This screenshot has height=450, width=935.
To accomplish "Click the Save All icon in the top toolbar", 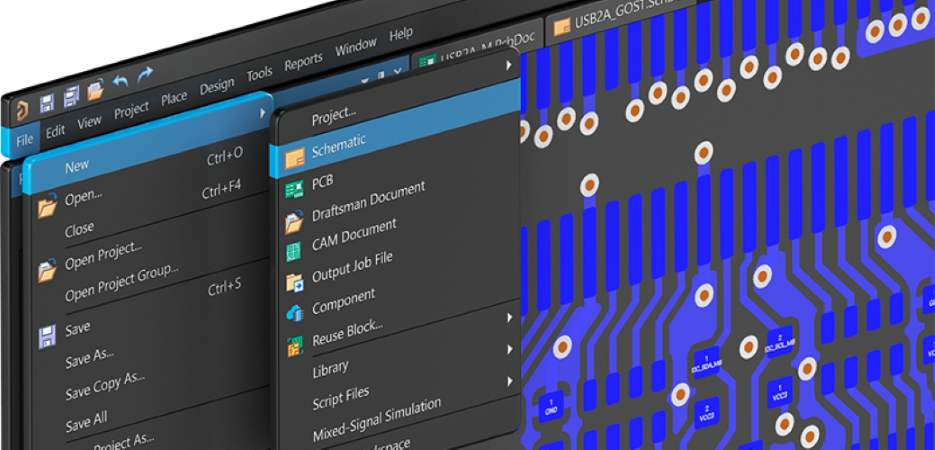I will [x=71, y=97].
